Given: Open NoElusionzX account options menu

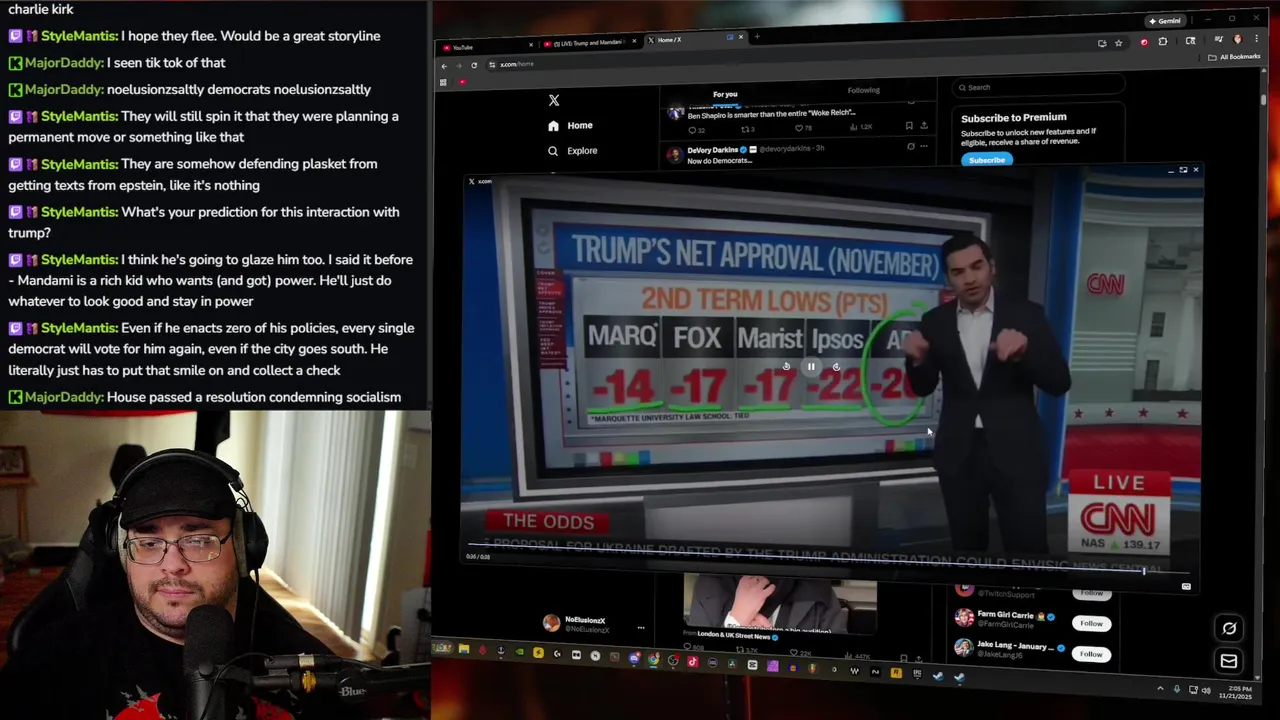Looking at the screenshot, I should tap(641, 629).
